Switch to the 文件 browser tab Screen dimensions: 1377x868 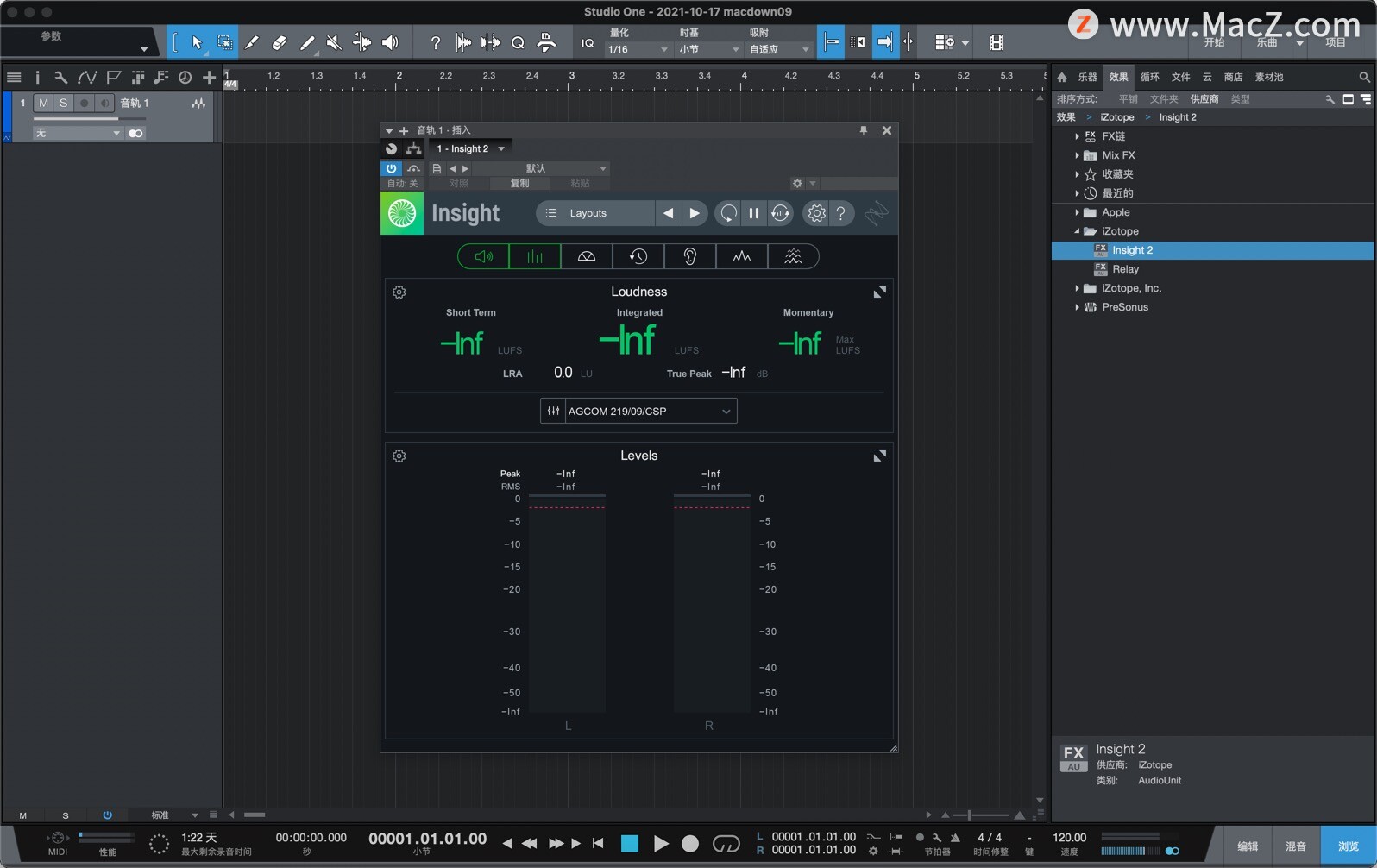pos(1180,77)
